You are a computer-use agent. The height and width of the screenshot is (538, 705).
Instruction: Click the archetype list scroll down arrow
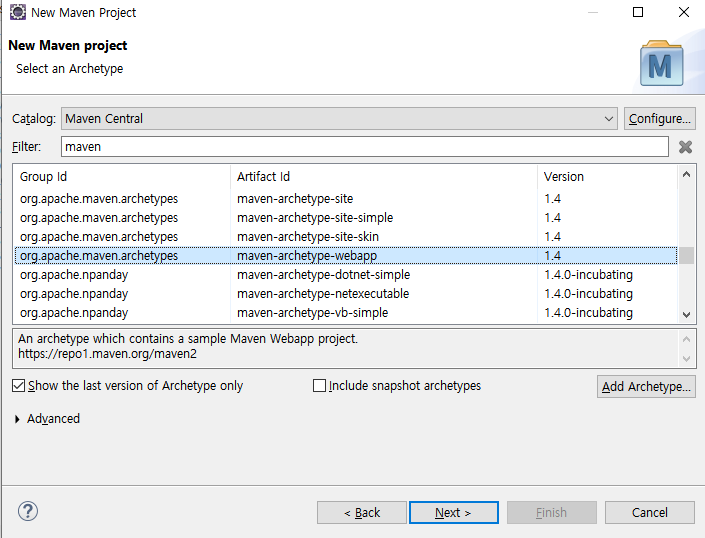click(686, 315)
